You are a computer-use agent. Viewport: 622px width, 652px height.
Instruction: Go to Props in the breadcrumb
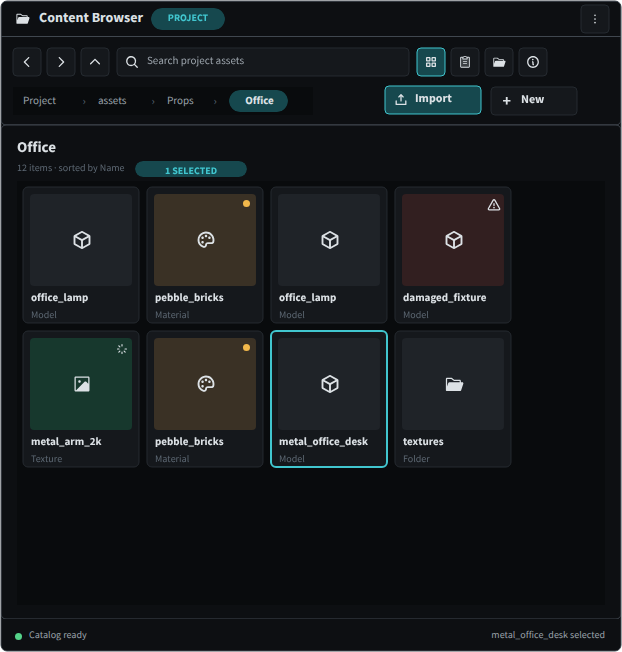(x=180, y=101)
